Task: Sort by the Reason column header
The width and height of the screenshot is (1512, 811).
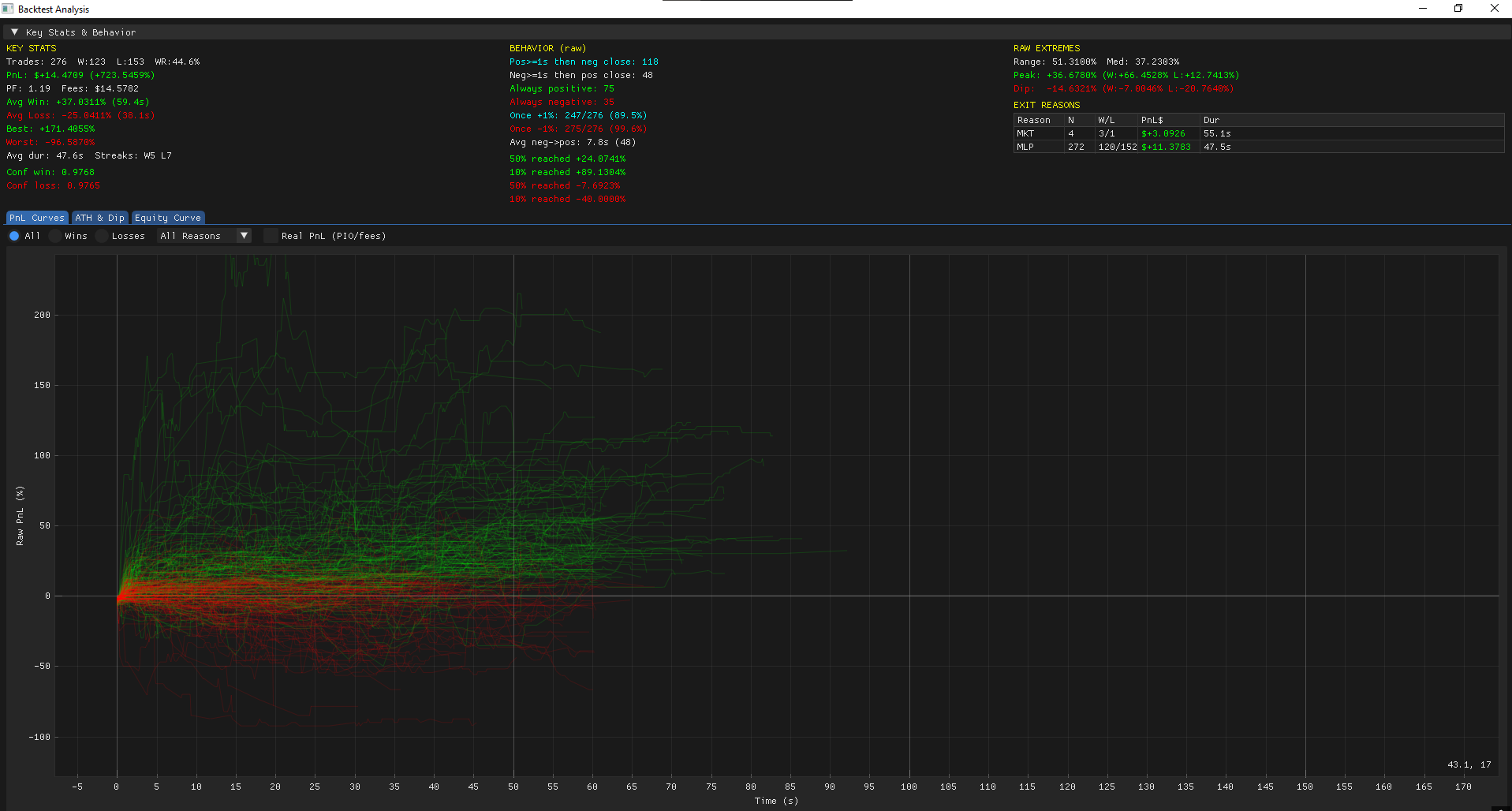Action: pos(1035,120)
